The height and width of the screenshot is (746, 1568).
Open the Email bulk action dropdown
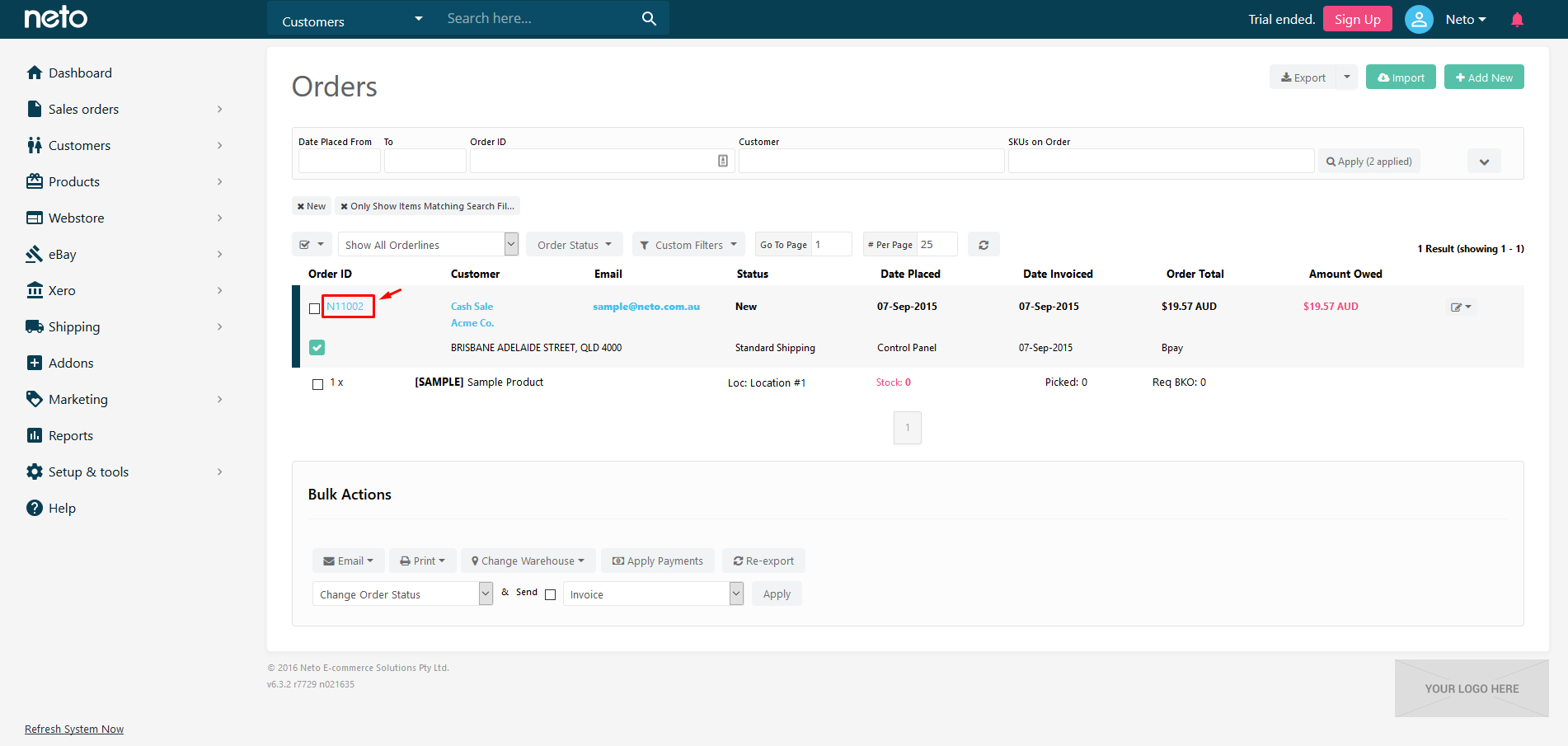coord(349,561)
